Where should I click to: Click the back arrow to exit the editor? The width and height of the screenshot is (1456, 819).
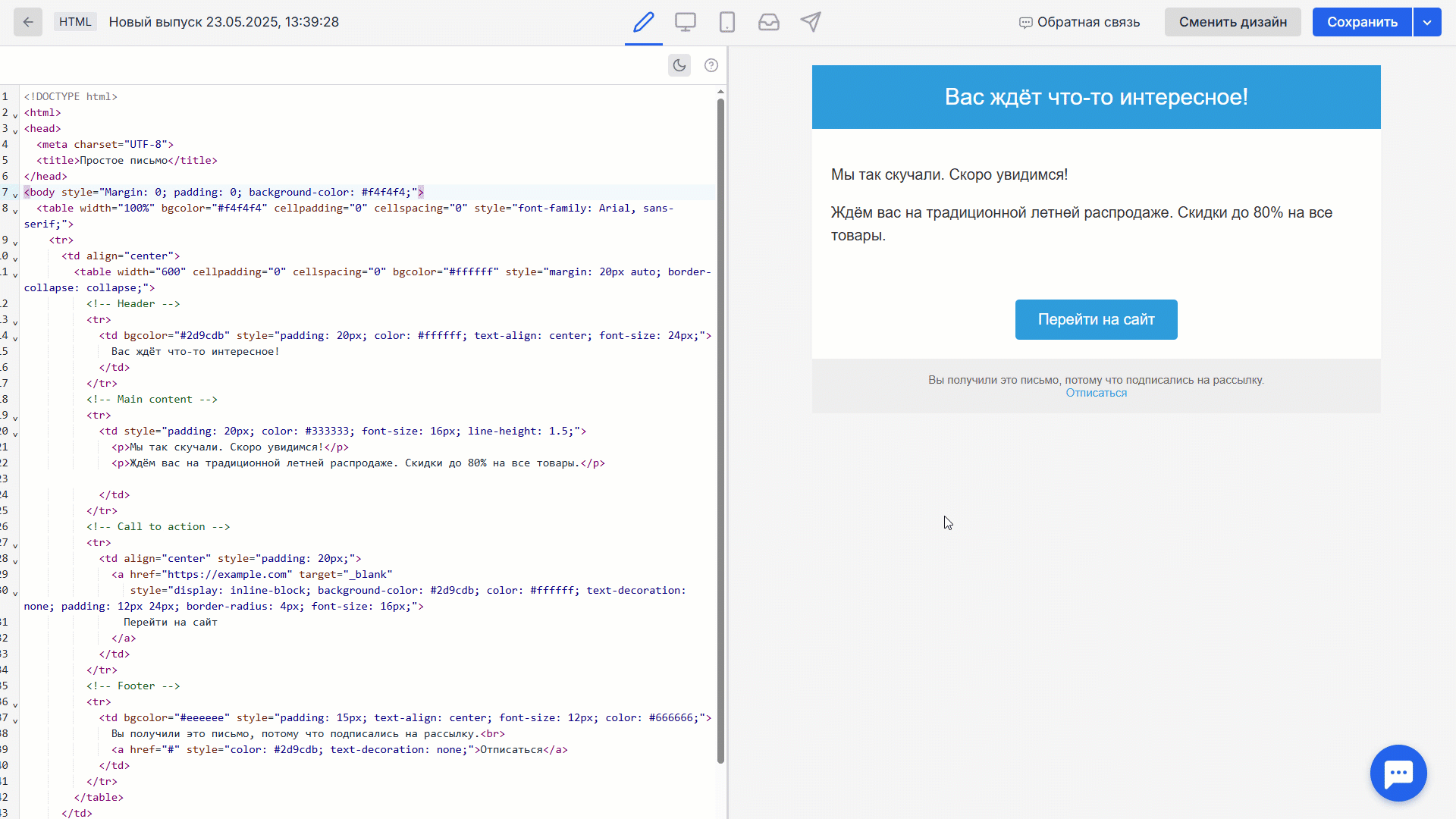click(x=28, y=22)
